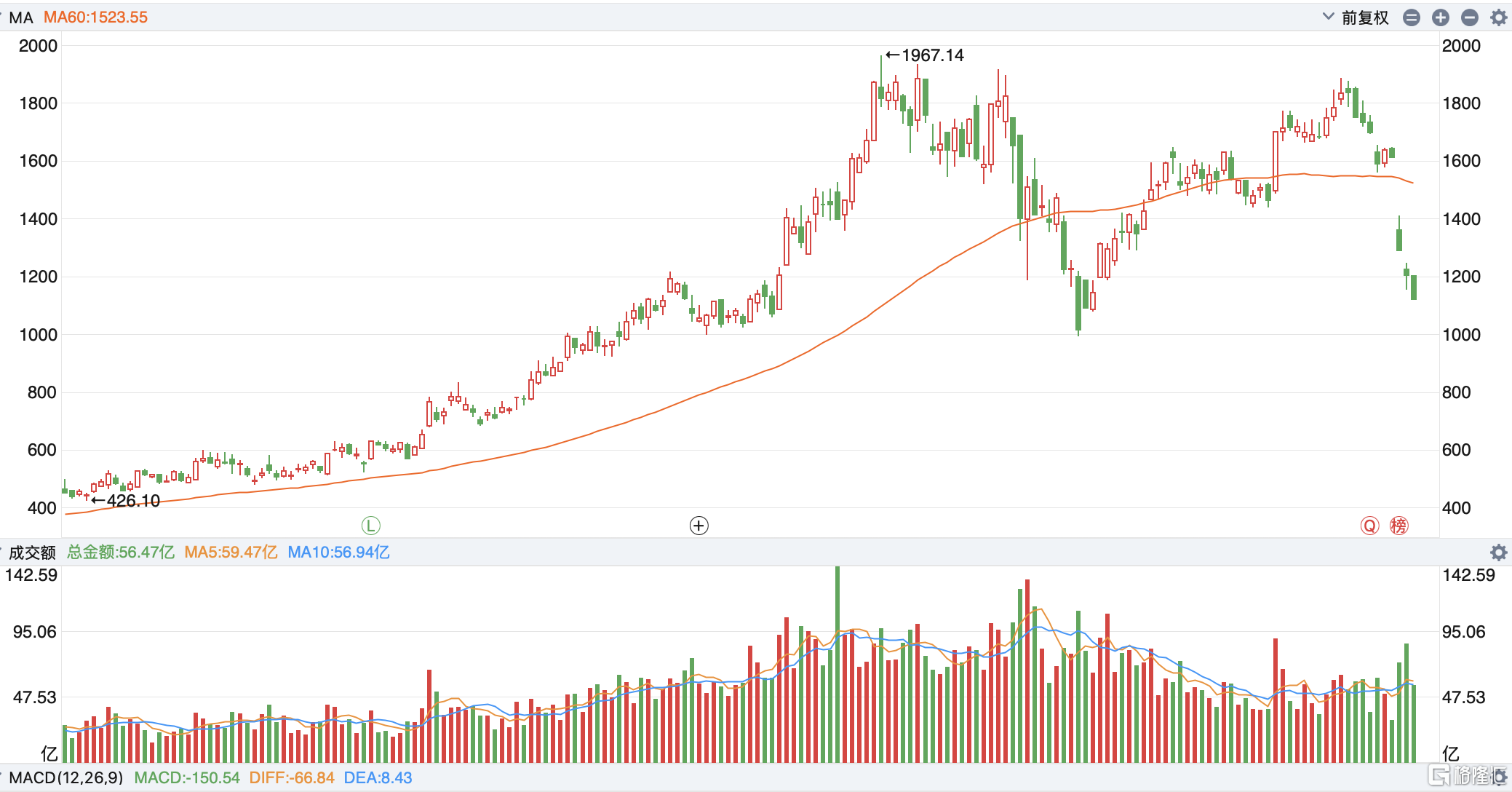Open main chart settings gear
Viewport: 1512px width, 792px height.
tap(1499, 17)
